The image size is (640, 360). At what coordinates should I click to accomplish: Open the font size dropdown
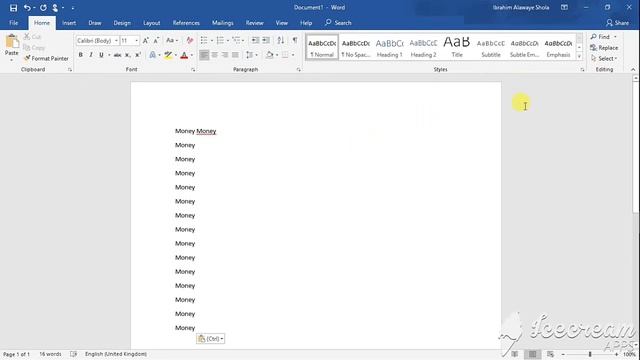(x=136, y=41)
